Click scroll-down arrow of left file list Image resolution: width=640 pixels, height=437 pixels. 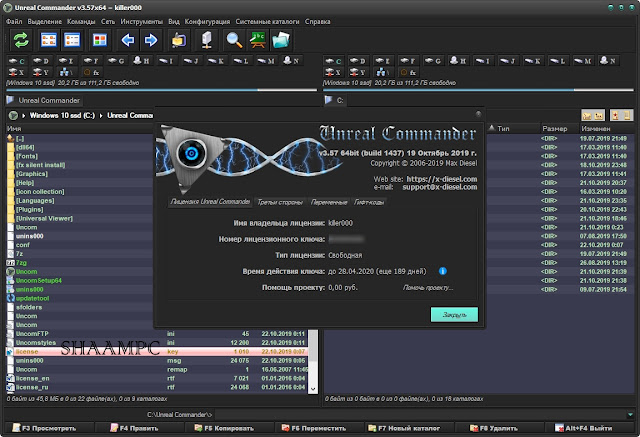[313, 389]
